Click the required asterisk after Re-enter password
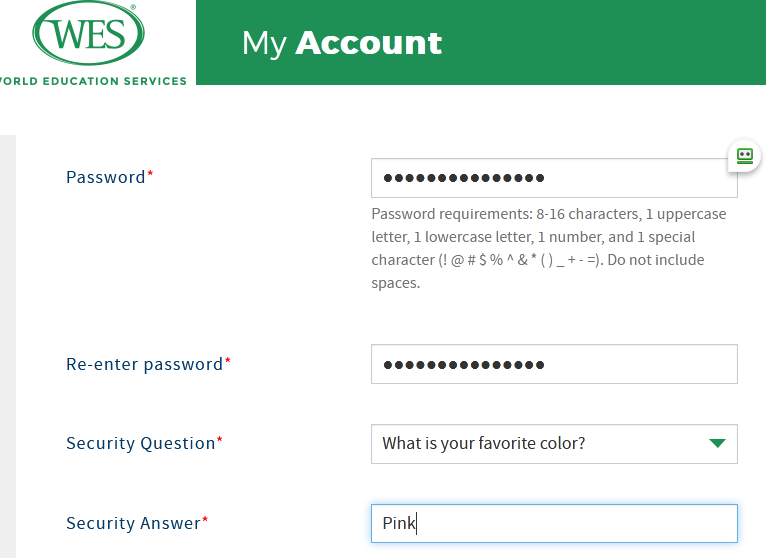This screenshot has height=558, width=766. (228, 362)
